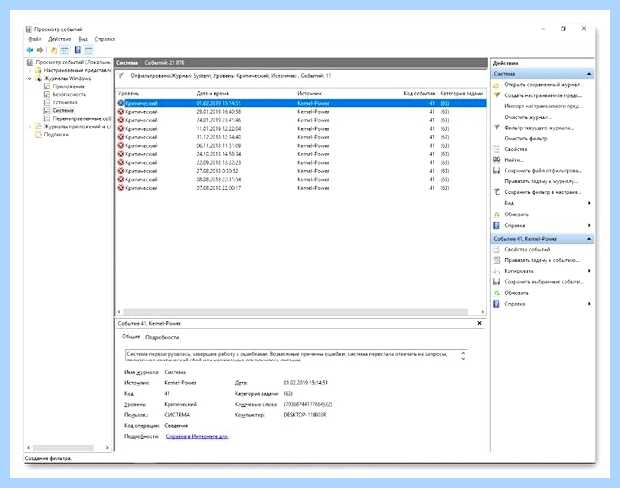Click Привязать задачу к событию action
Viewport: 620px width, 488px height.
tap(542, 260)
